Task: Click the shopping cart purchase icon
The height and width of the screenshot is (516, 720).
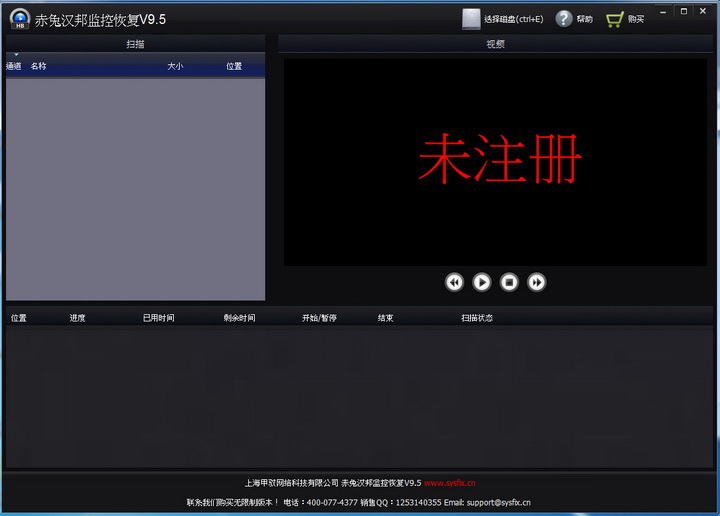Action: (x=614, y=19)
